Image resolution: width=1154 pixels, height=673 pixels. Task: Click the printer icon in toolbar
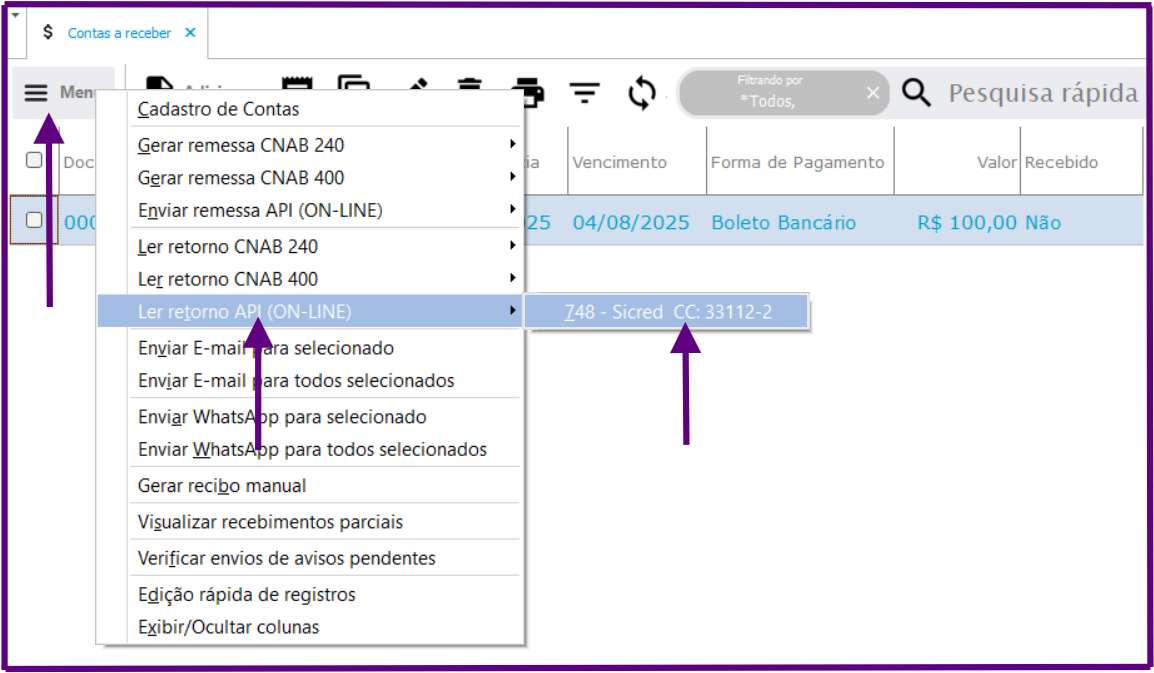(528, 90)
